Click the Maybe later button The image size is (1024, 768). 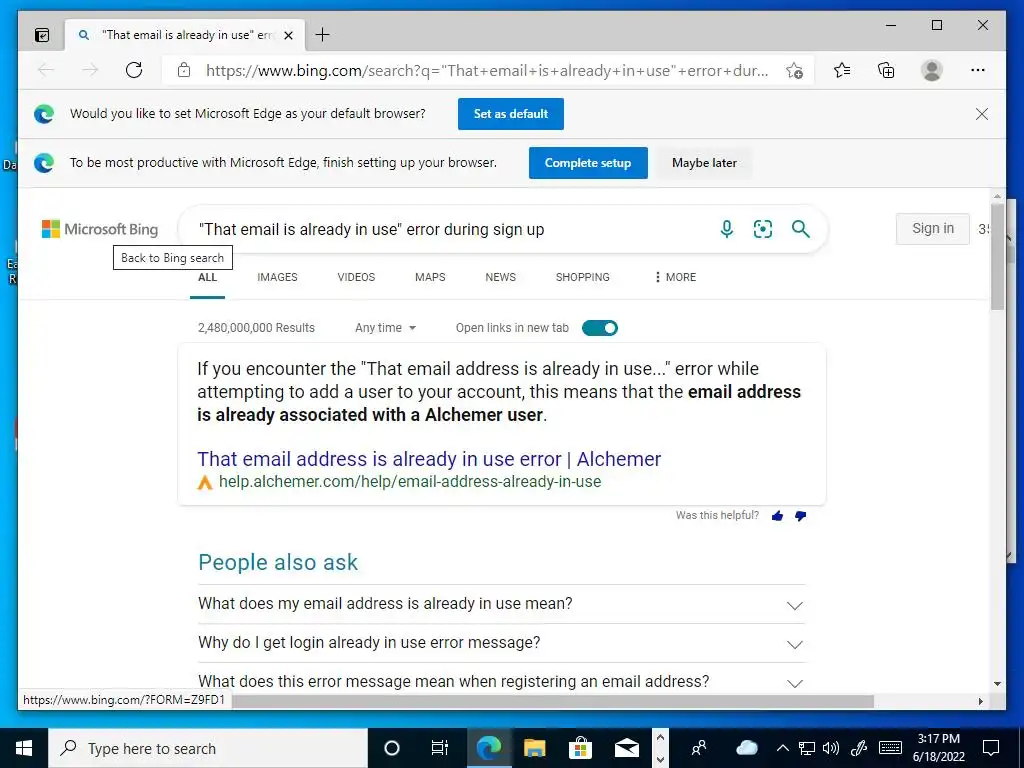pyautogui.click(x=704, y=163)
